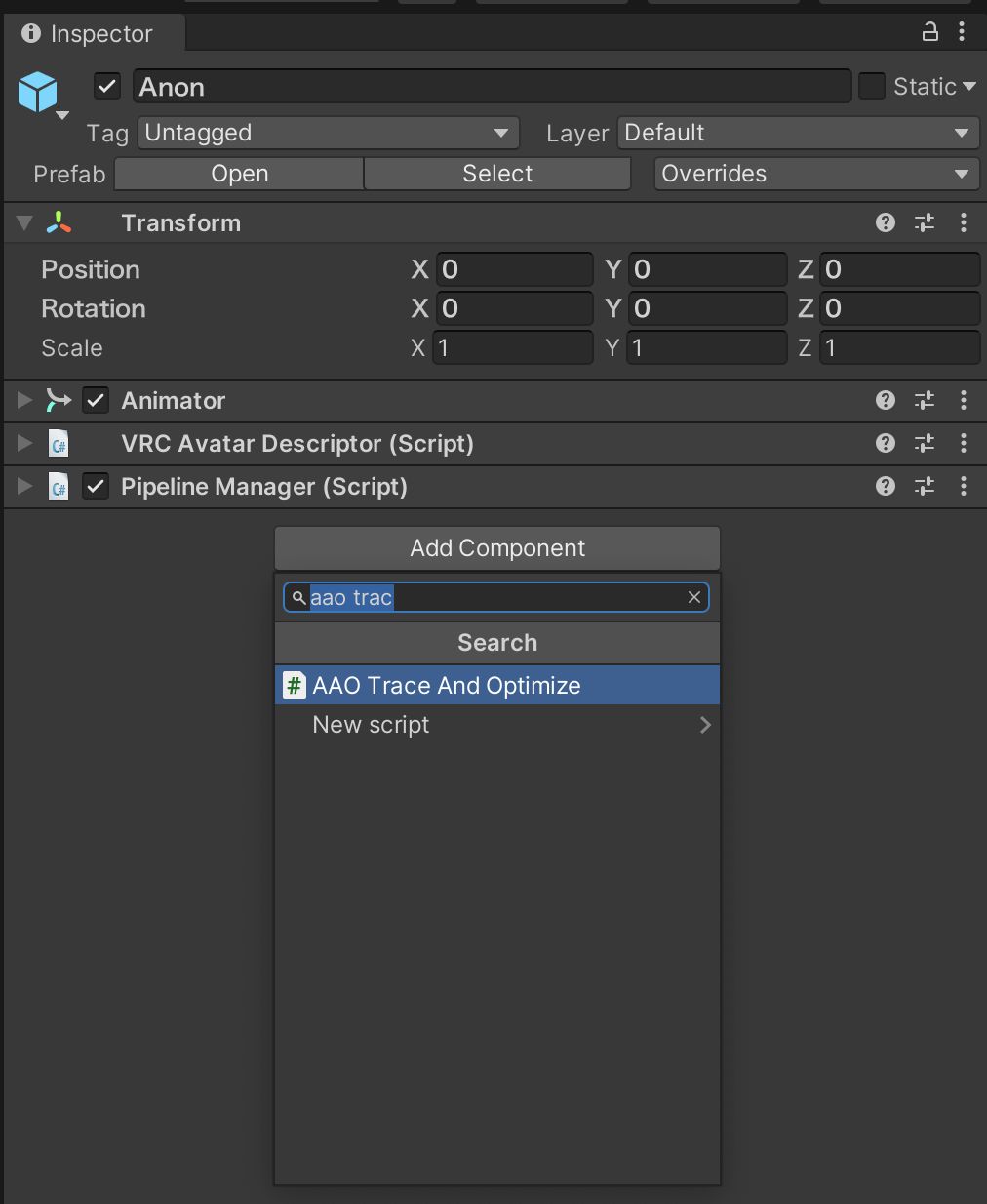Open VRC Avatar Descriptor help
987x1204 pixels.
(886, 443)
